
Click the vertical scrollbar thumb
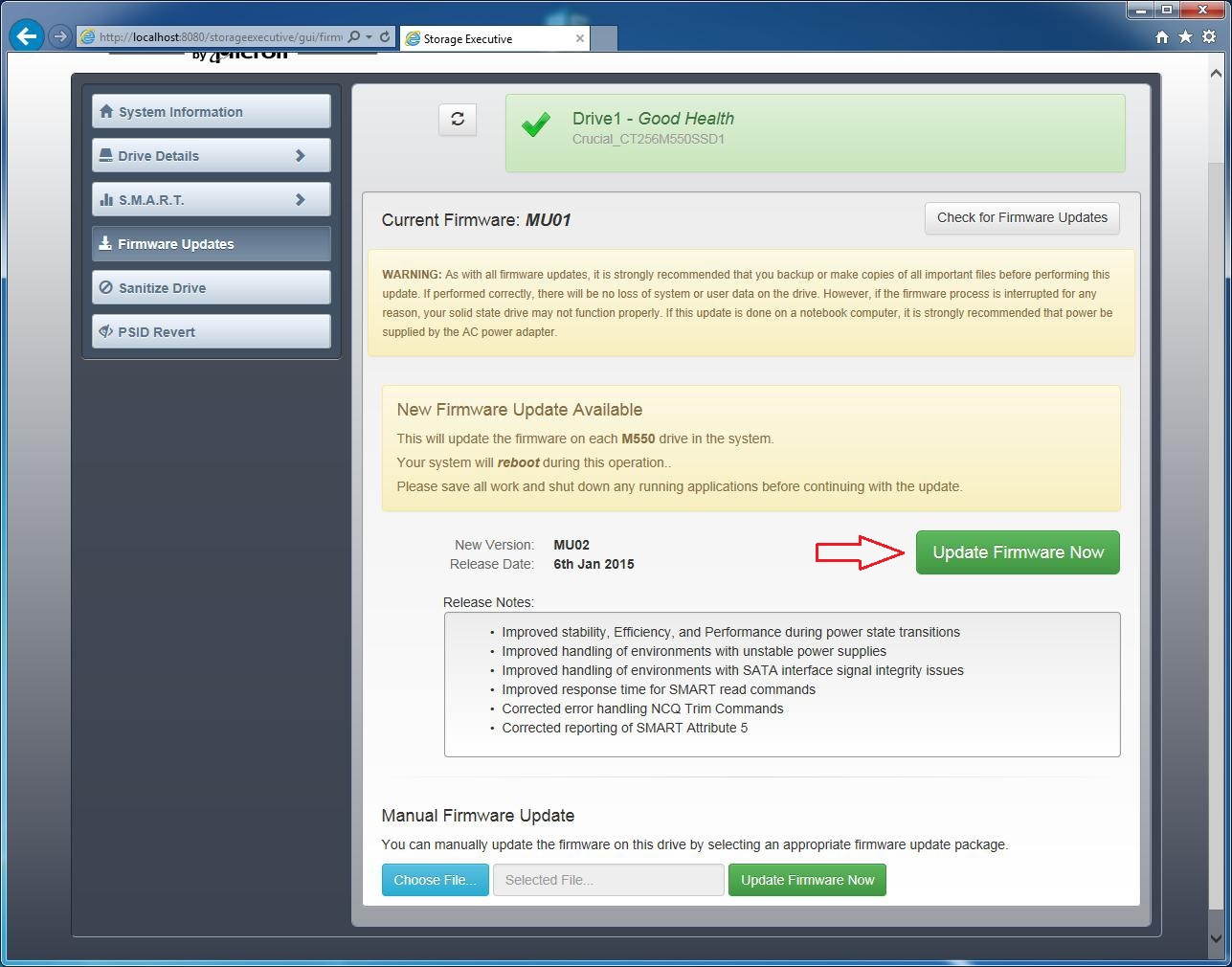[x=1216, y=536]
